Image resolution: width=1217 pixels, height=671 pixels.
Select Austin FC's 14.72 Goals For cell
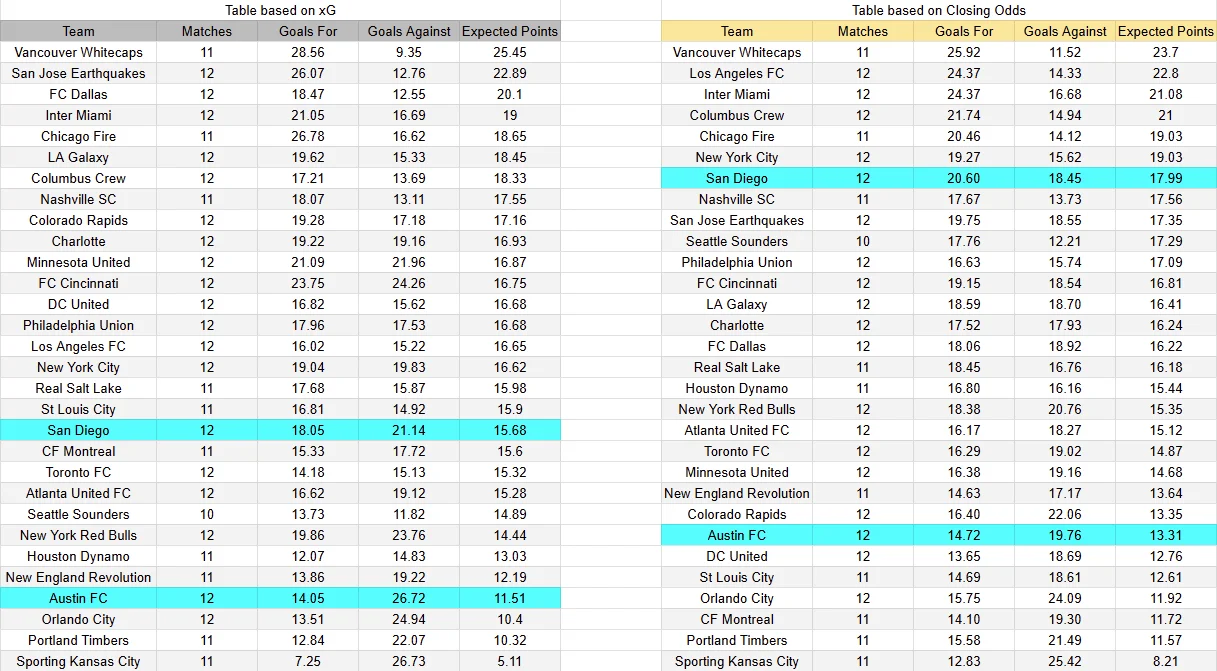964,535
